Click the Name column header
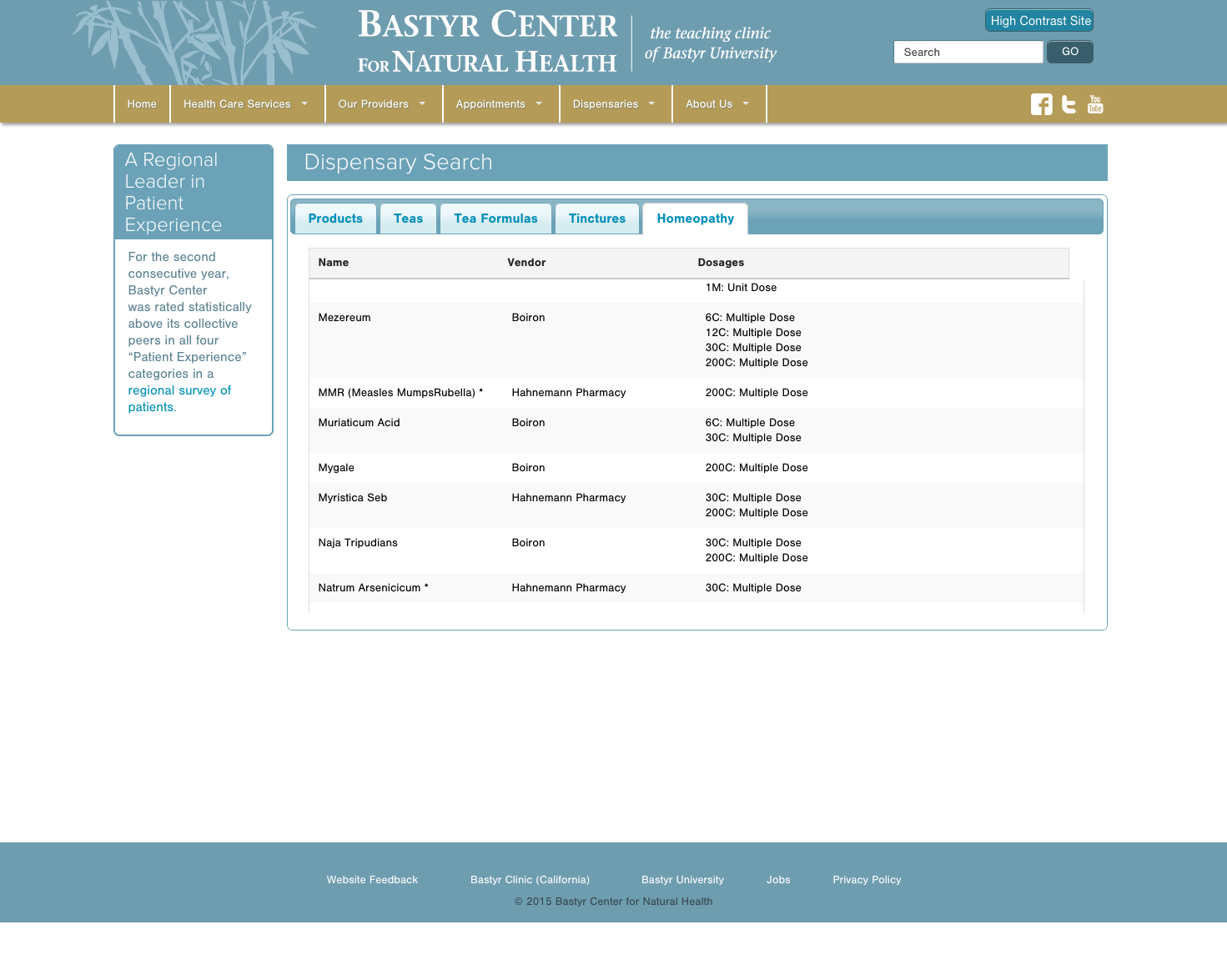1227x980 pixels. (334, 263)
